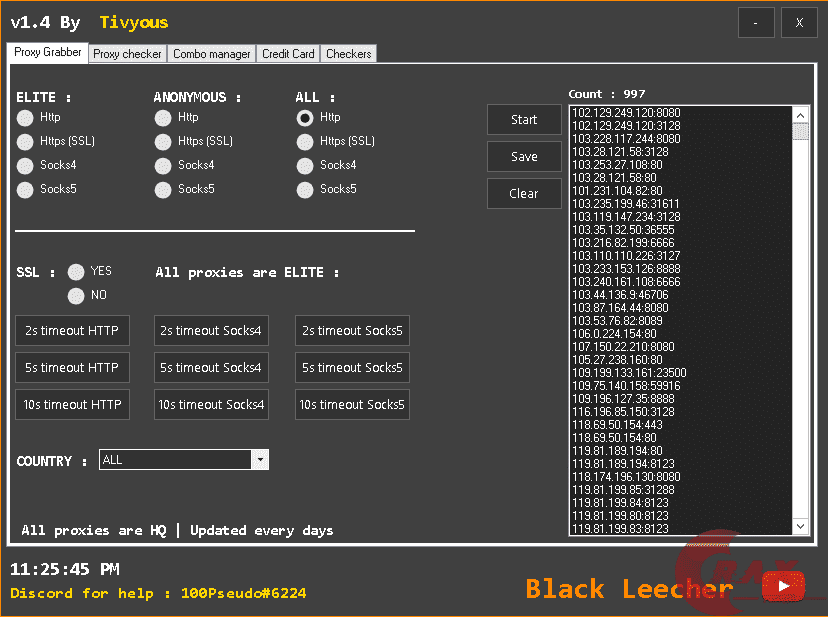Open the Proxy checker tab
This screenshot has width=828, height=618.
pos(127,54)
